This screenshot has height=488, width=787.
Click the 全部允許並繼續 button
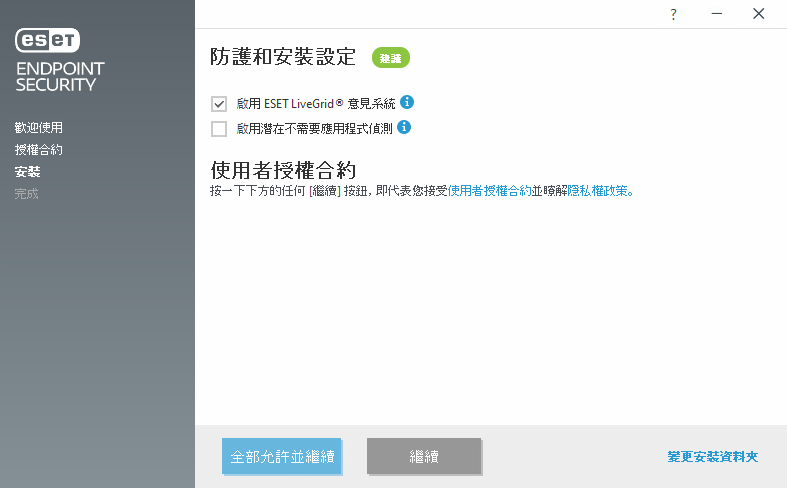tap(282, 456)
